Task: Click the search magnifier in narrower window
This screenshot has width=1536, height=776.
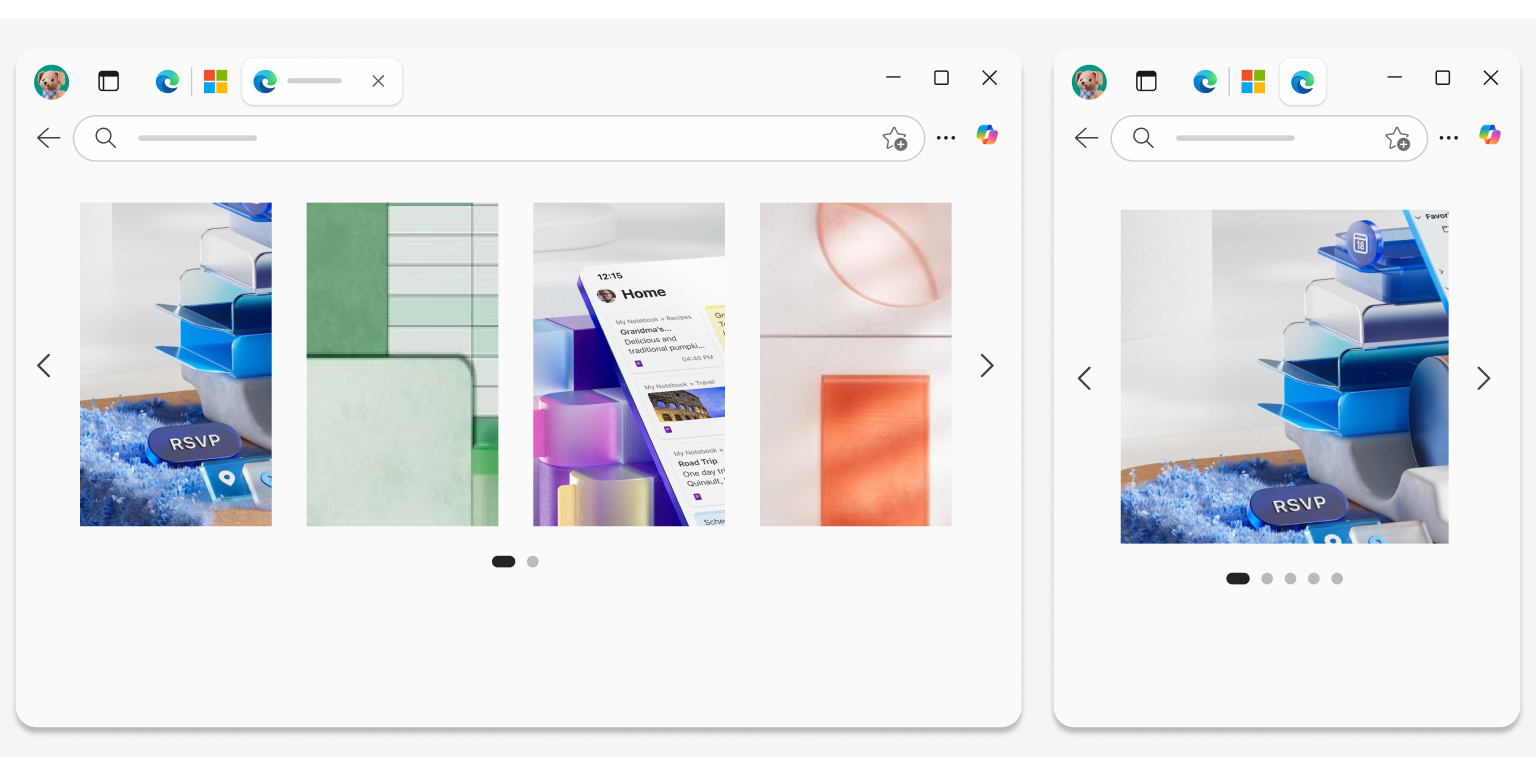Action: (1143, 138)
